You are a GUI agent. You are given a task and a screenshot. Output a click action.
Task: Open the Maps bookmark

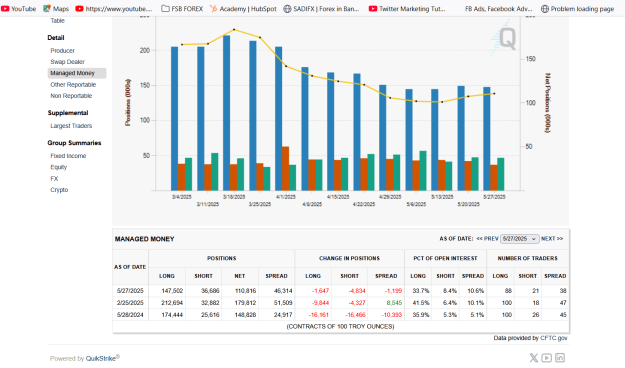click(56, 8)
